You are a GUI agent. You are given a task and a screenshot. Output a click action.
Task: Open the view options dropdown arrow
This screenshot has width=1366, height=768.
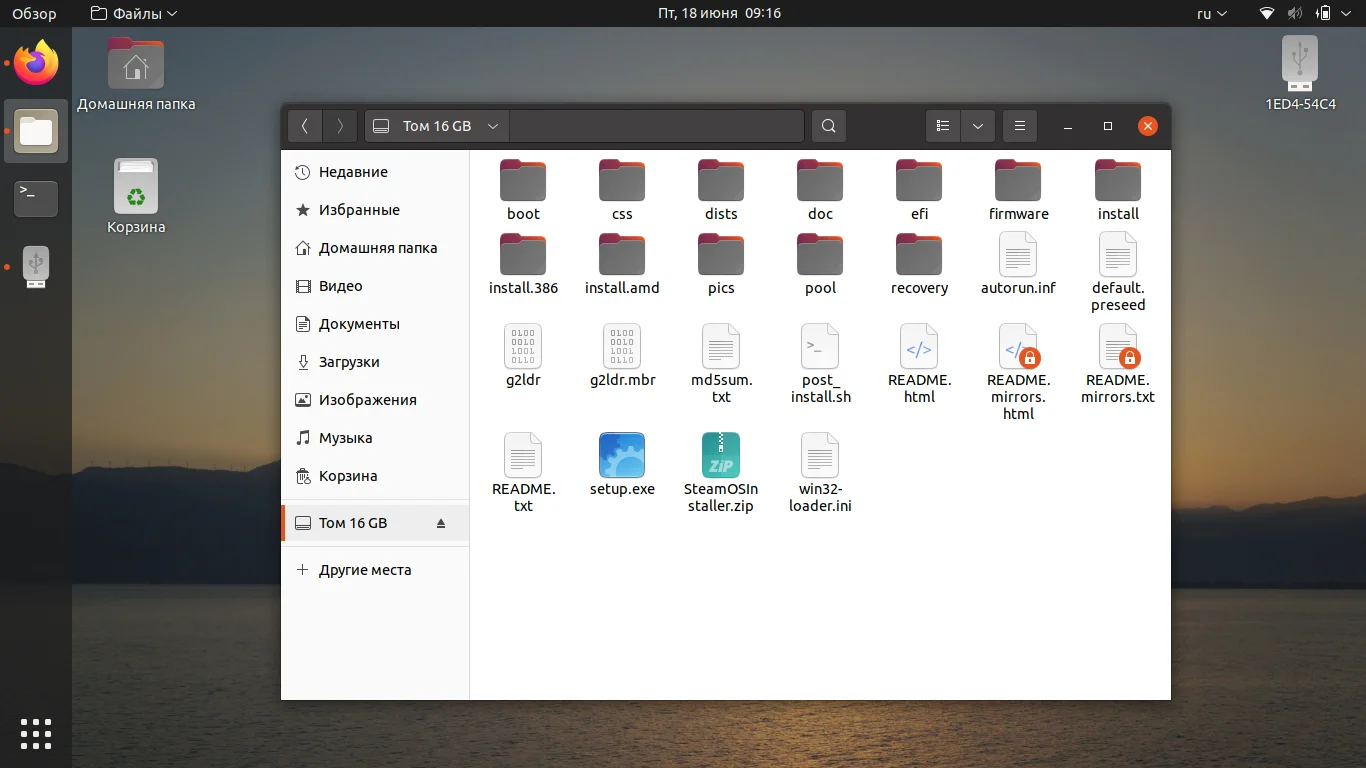[977, 126]
